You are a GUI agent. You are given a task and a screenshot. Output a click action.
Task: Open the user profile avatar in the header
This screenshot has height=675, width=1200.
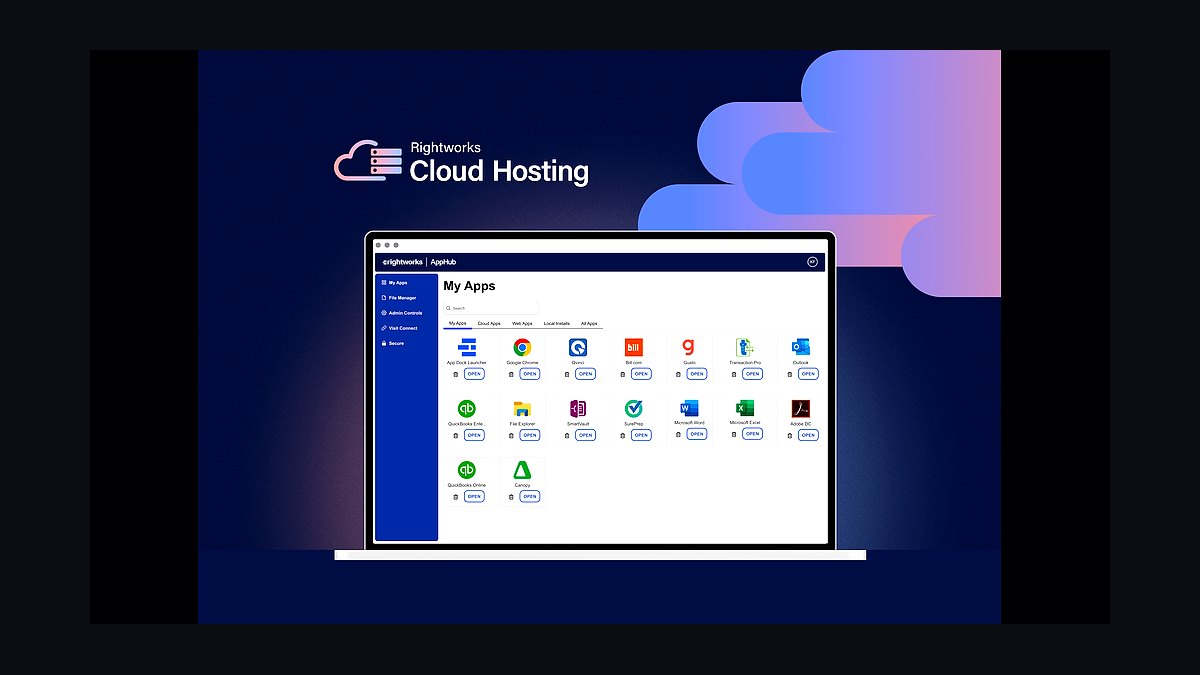coord(813,262)
